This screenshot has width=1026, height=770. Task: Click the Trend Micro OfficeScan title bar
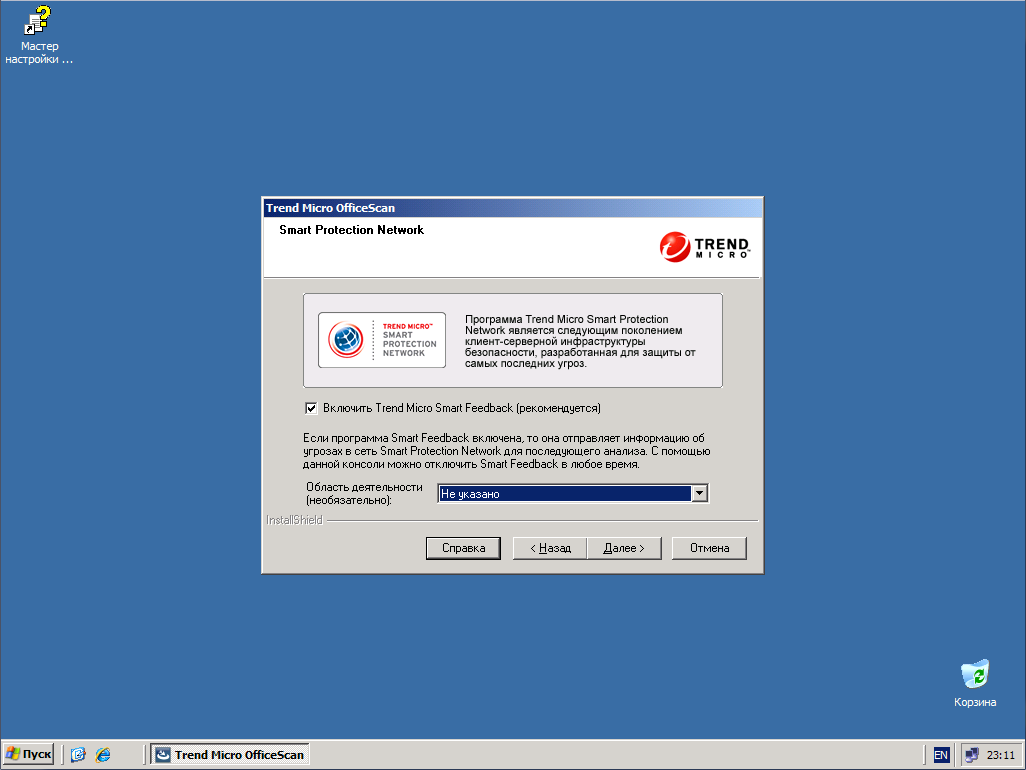(512, 208)
